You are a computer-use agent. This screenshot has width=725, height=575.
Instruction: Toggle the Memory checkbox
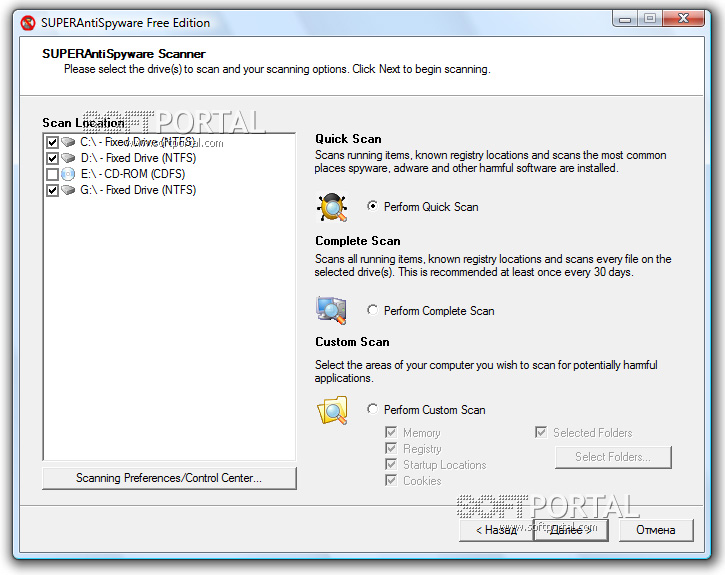[391, 432]
